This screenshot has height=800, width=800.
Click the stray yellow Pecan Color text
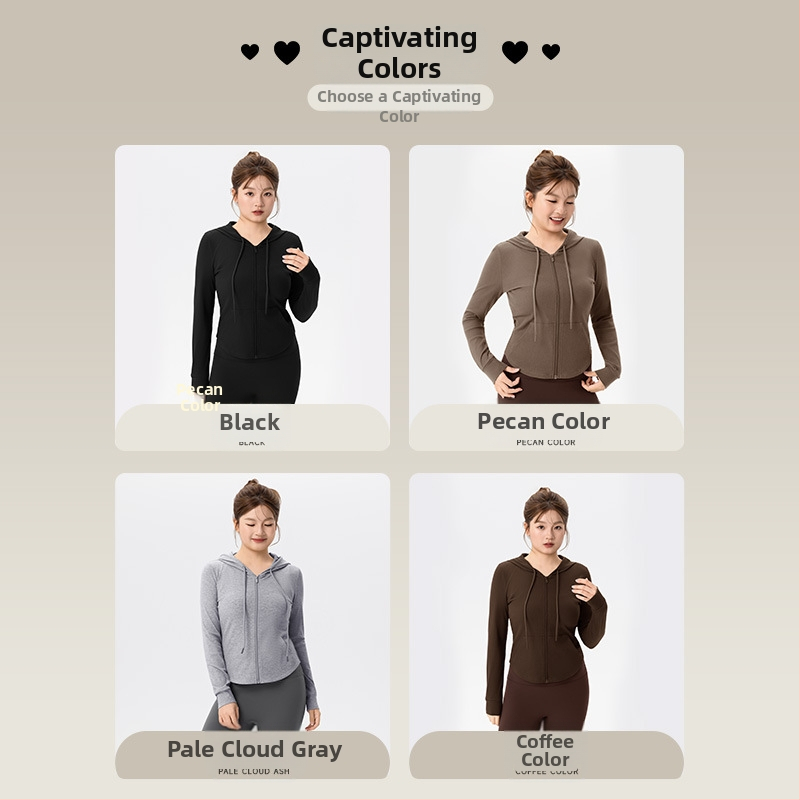(x=199, y=397)
